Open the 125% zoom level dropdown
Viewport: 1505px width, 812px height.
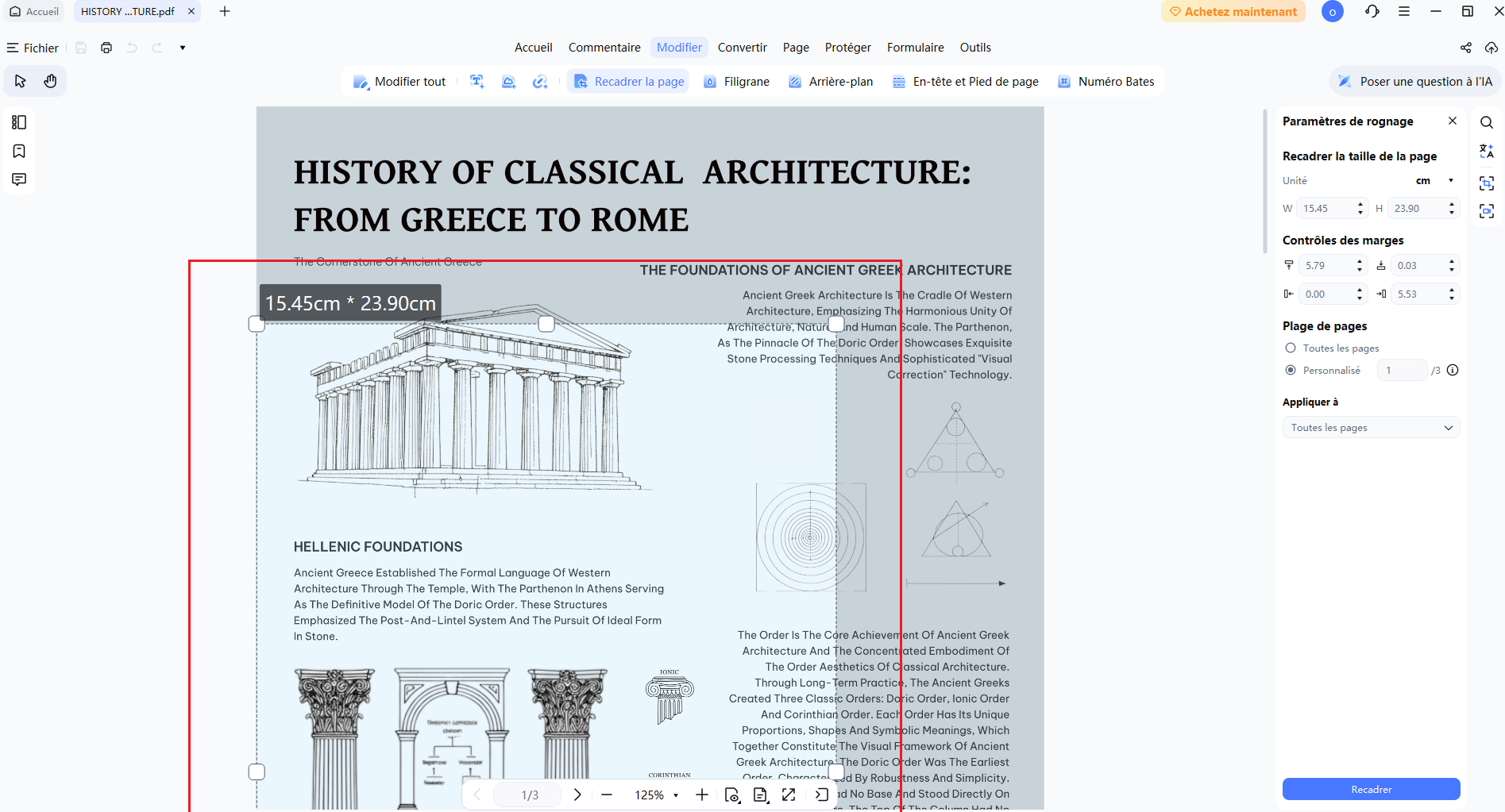point(656,795)
